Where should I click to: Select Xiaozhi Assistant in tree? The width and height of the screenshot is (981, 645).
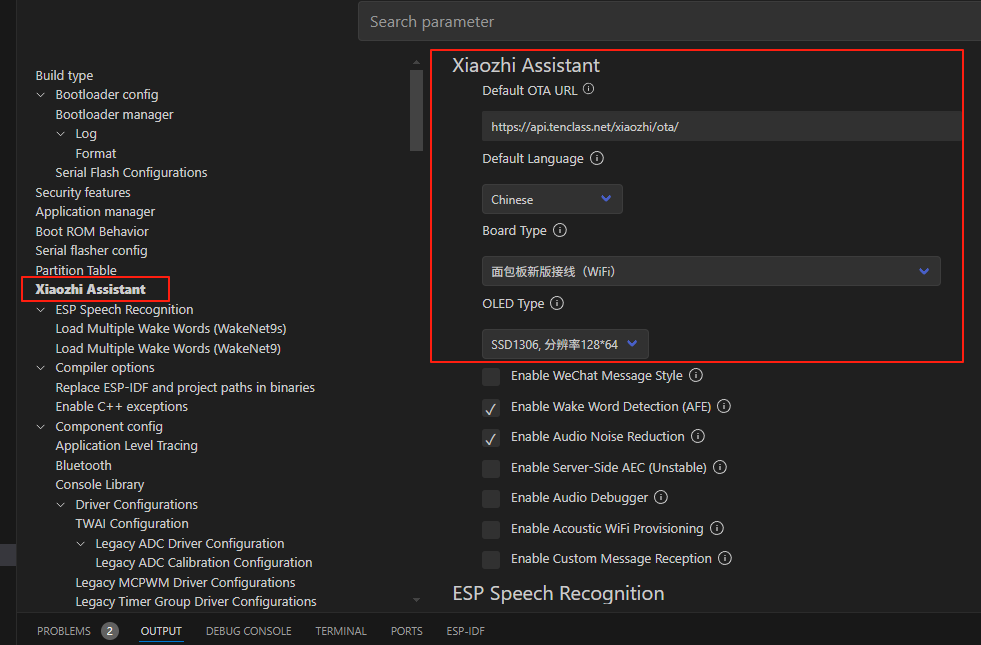(90, 289)
